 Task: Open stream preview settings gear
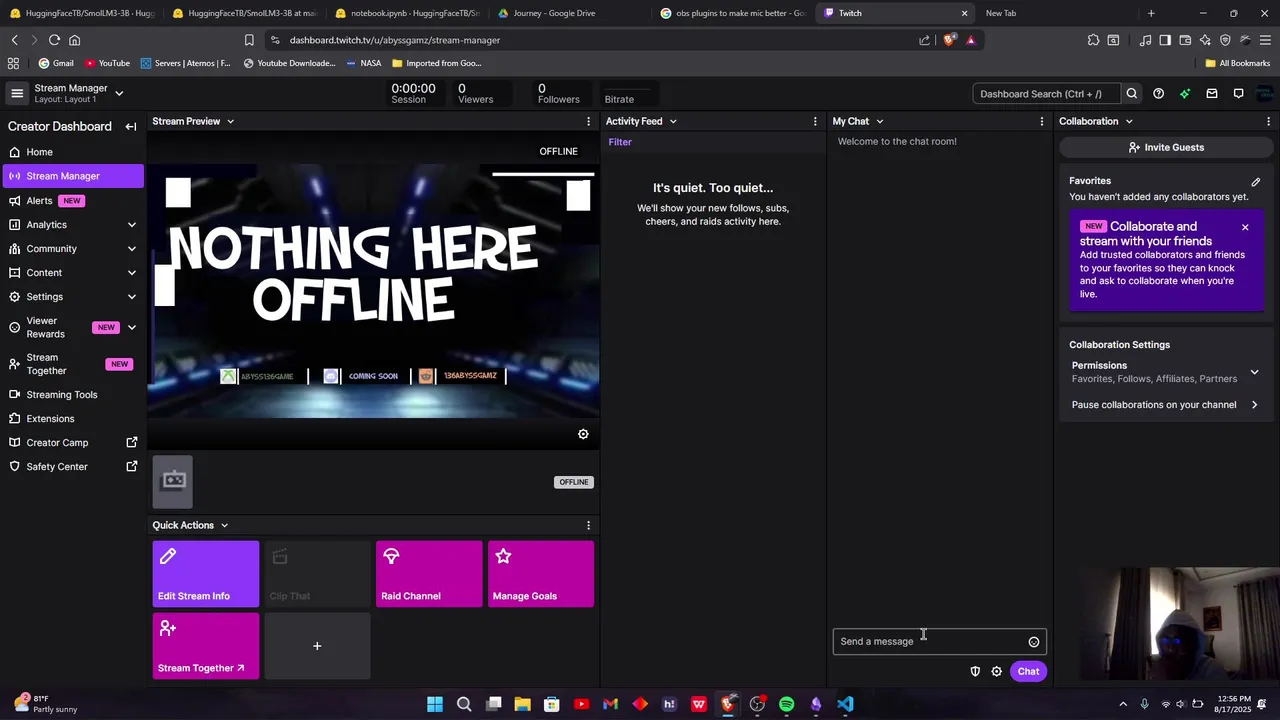point(583,434)
